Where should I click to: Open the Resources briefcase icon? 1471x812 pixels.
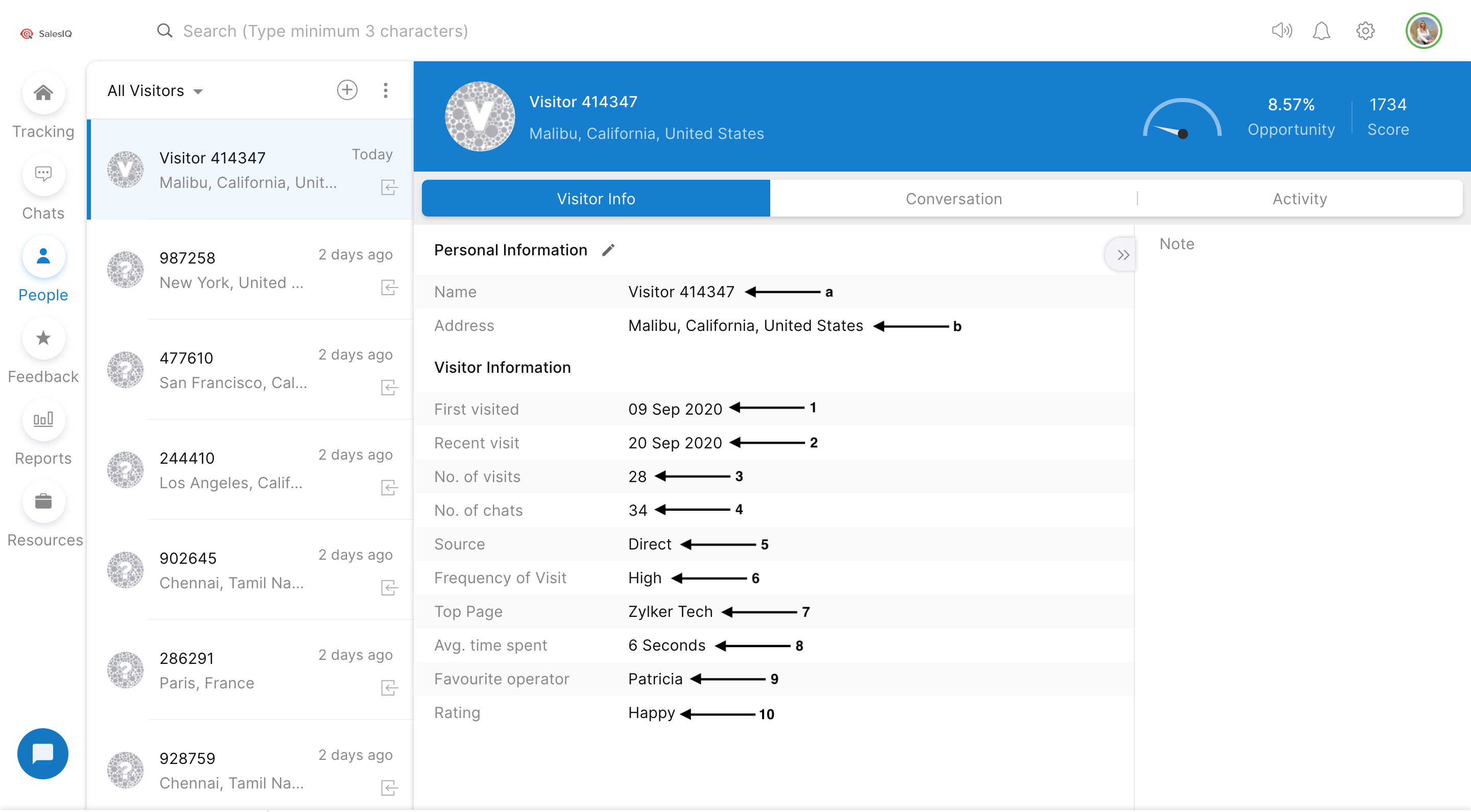coord(43,501)
